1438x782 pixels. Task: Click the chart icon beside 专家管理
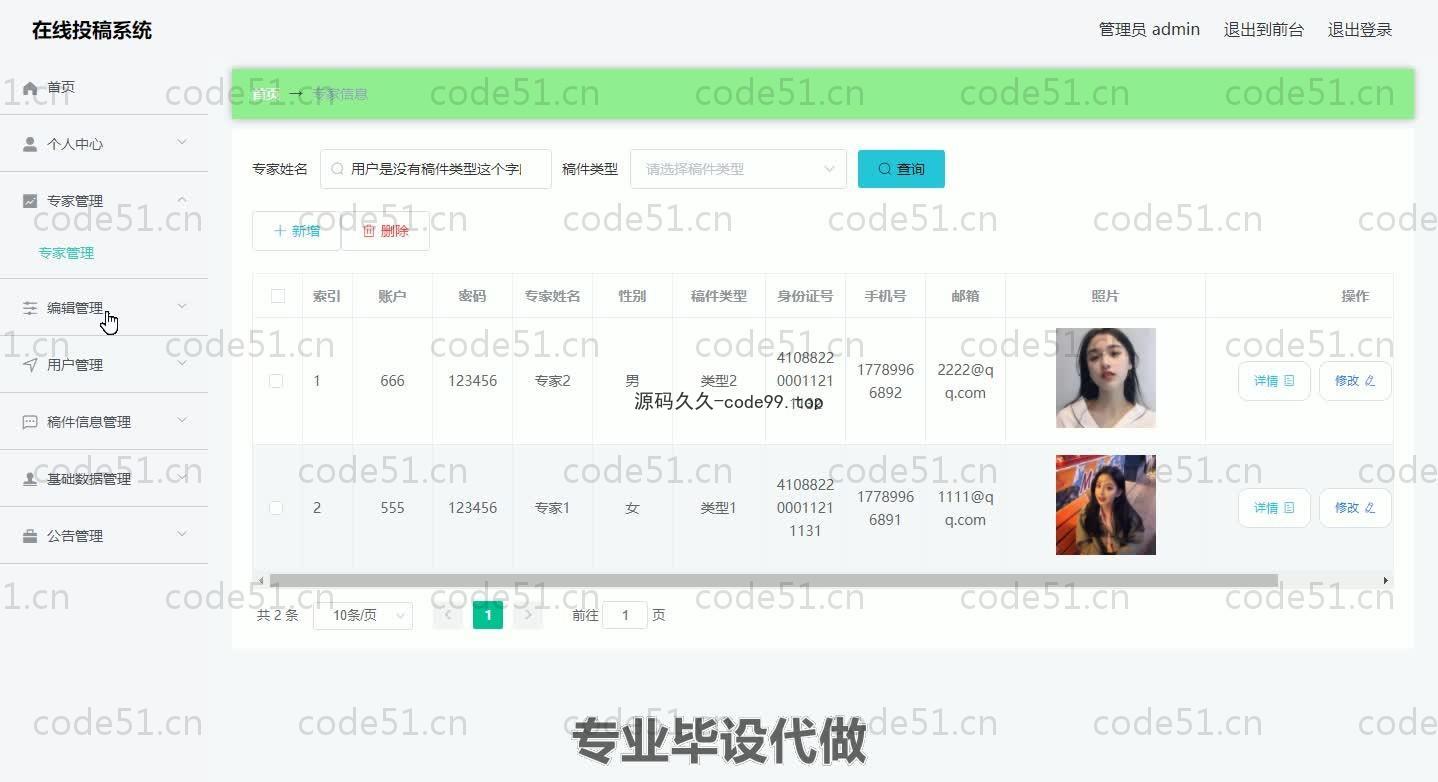pyautogui.click(x=30, y=201)
